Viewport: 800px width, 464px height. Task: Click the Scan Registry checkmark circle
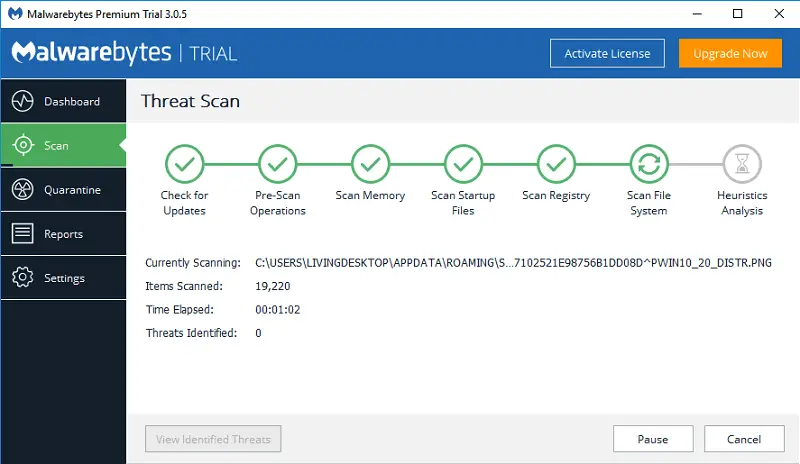pos(556,164)
